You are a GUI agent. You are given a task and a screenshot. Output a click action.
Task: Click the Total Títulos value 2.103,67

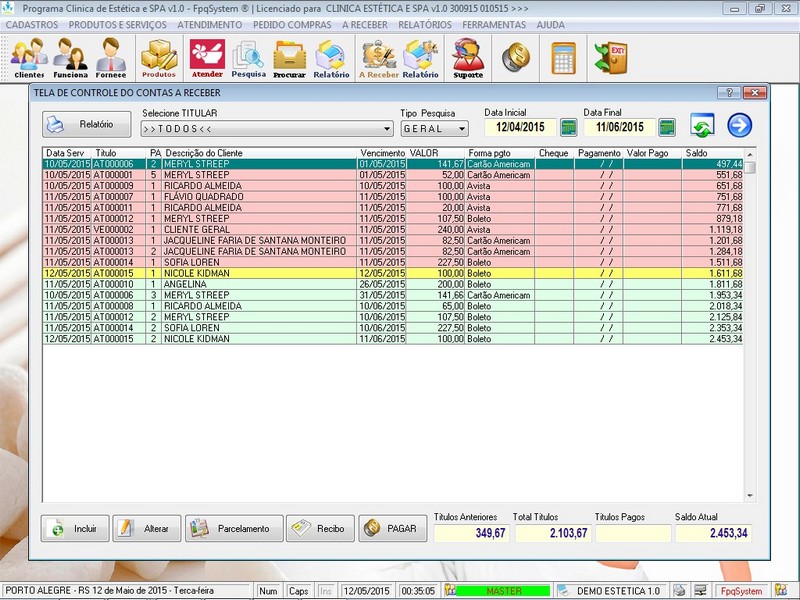tap(553, 533)
